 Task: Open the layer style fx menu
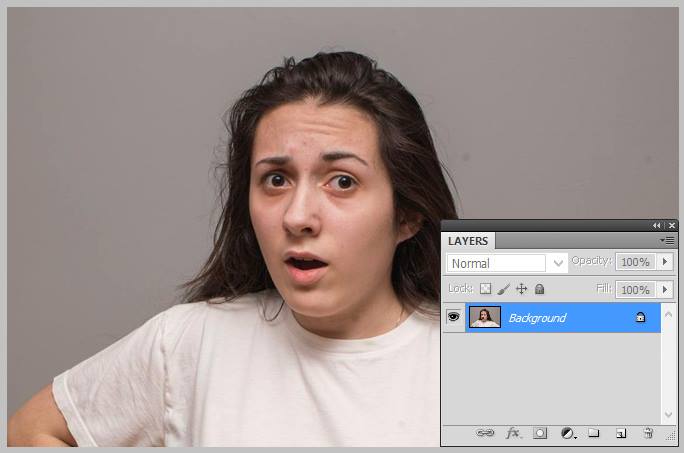[513, 433]
